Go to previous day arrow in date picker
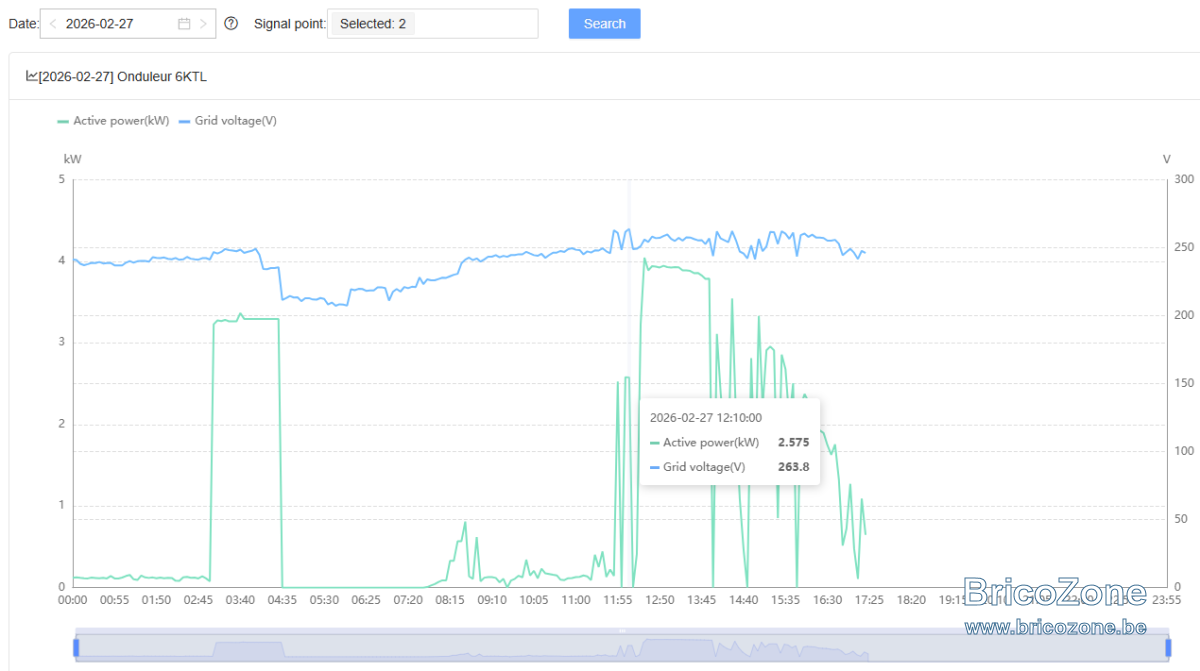Screen dimensions: 1200x671 coord(53,24)
